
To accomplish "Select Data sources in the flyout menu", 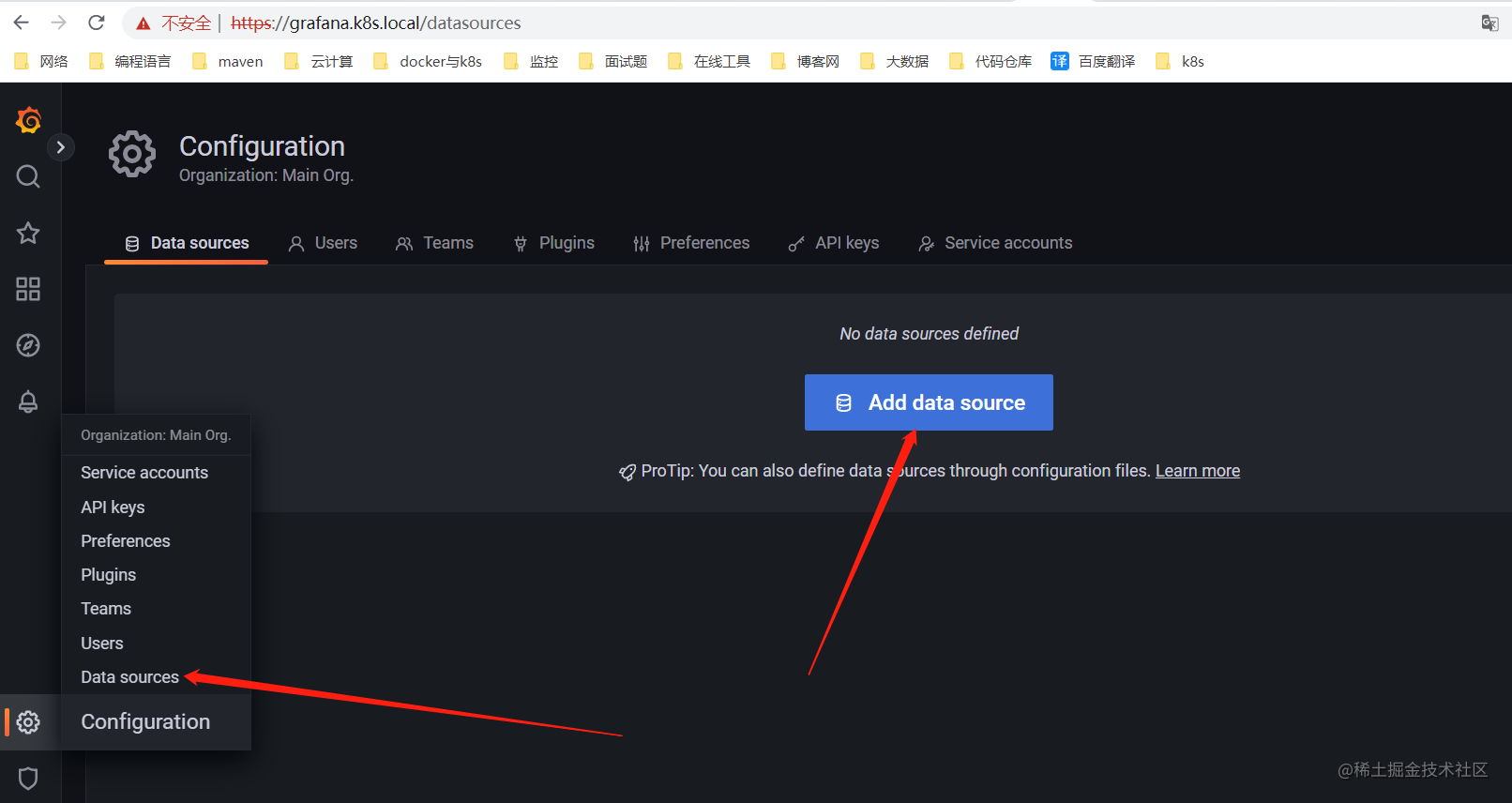I will (129, 677).
